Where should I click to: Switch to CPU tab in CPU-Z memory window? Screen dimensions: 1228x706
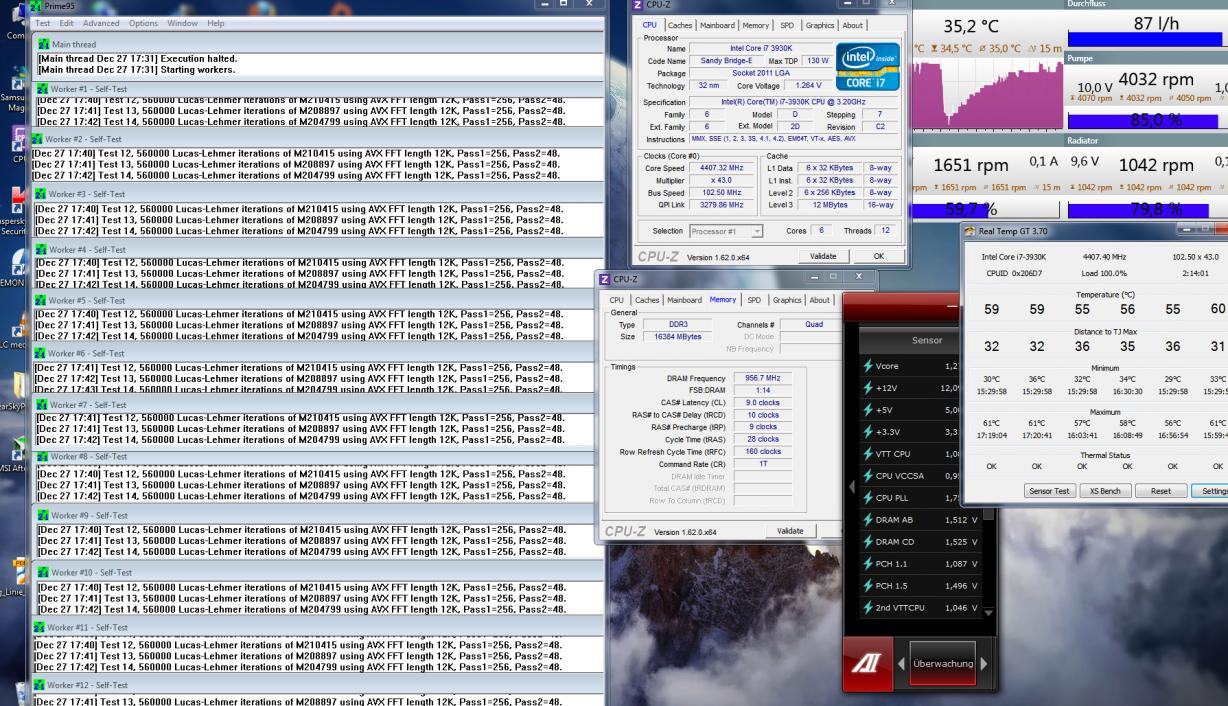coord(617,300)
